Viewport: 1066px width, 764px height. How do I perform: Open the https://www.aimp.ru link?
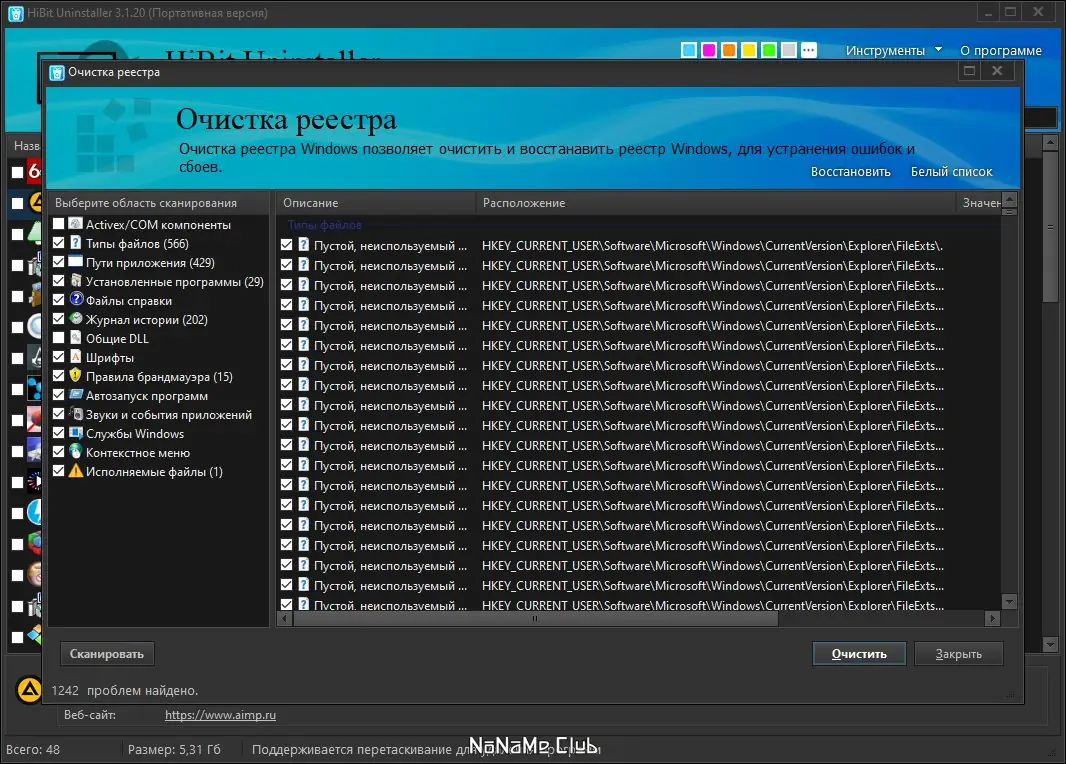tap(220, 715)
